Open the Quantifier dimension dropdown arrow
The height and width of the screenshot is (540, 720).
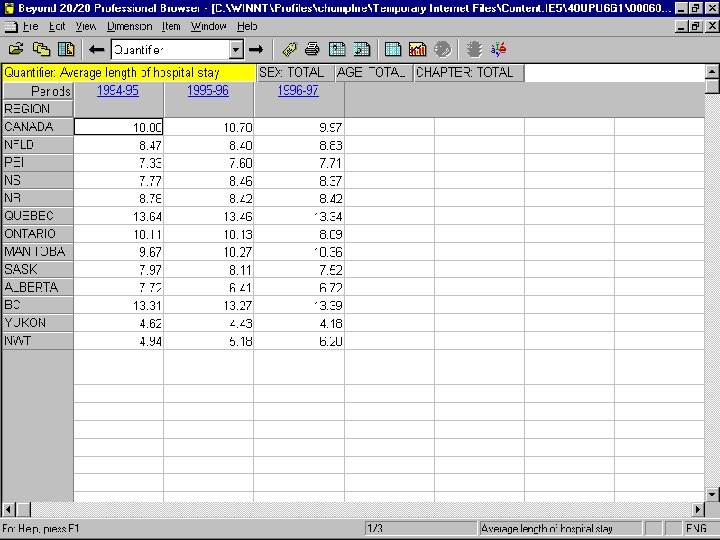point(236,50)
